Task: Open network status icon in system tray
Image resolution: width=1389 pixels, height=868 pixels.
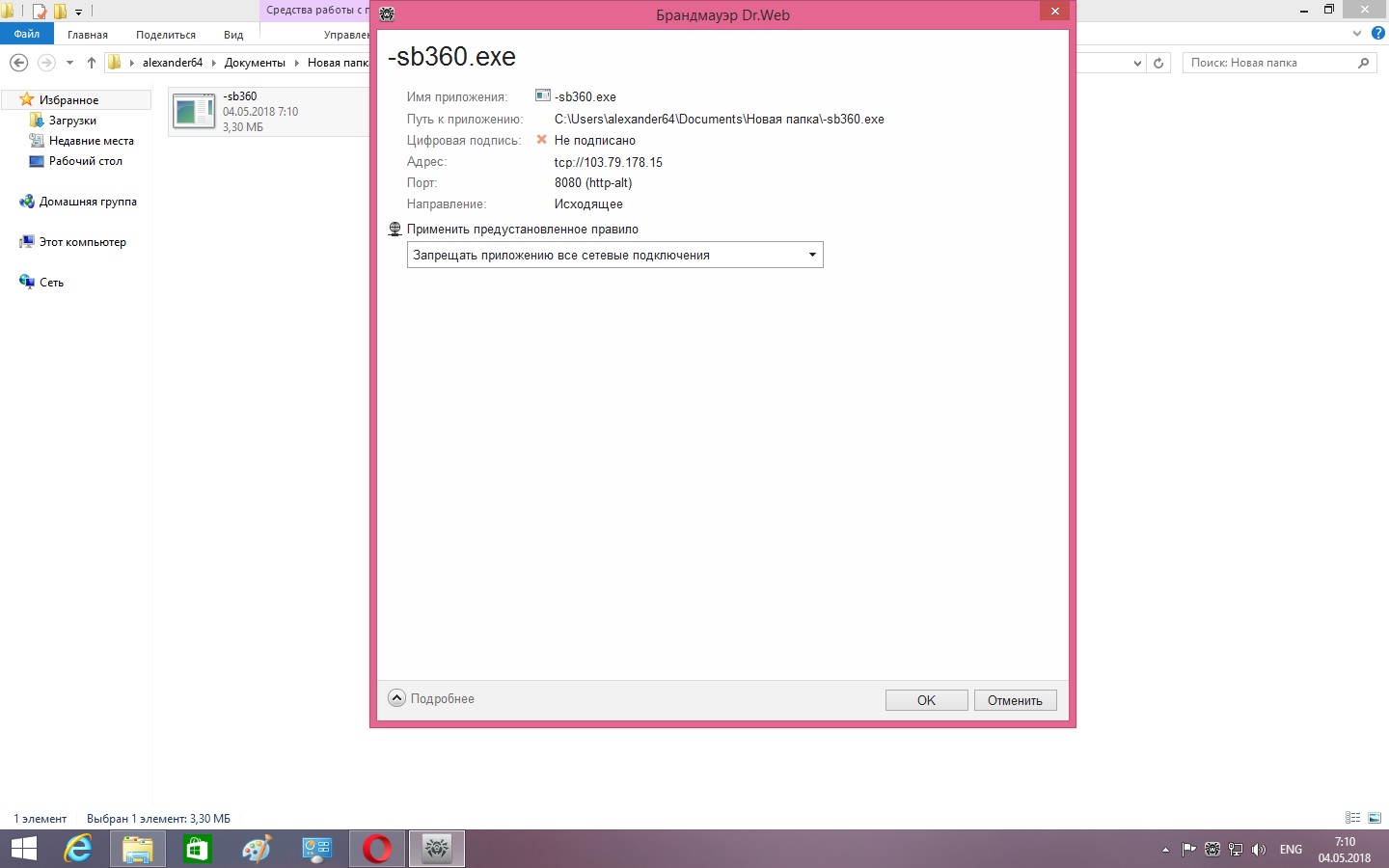Action: [x=1236, y=850]
